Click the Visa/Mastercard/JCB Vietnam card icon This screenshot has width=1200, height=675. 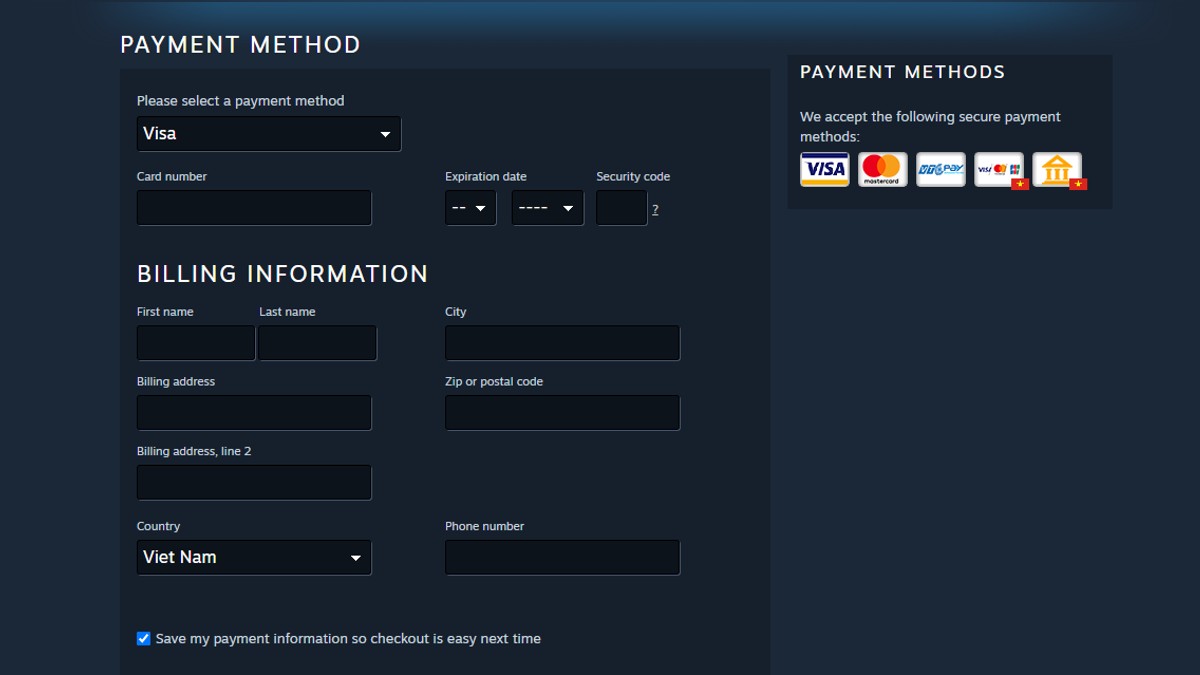999,169
